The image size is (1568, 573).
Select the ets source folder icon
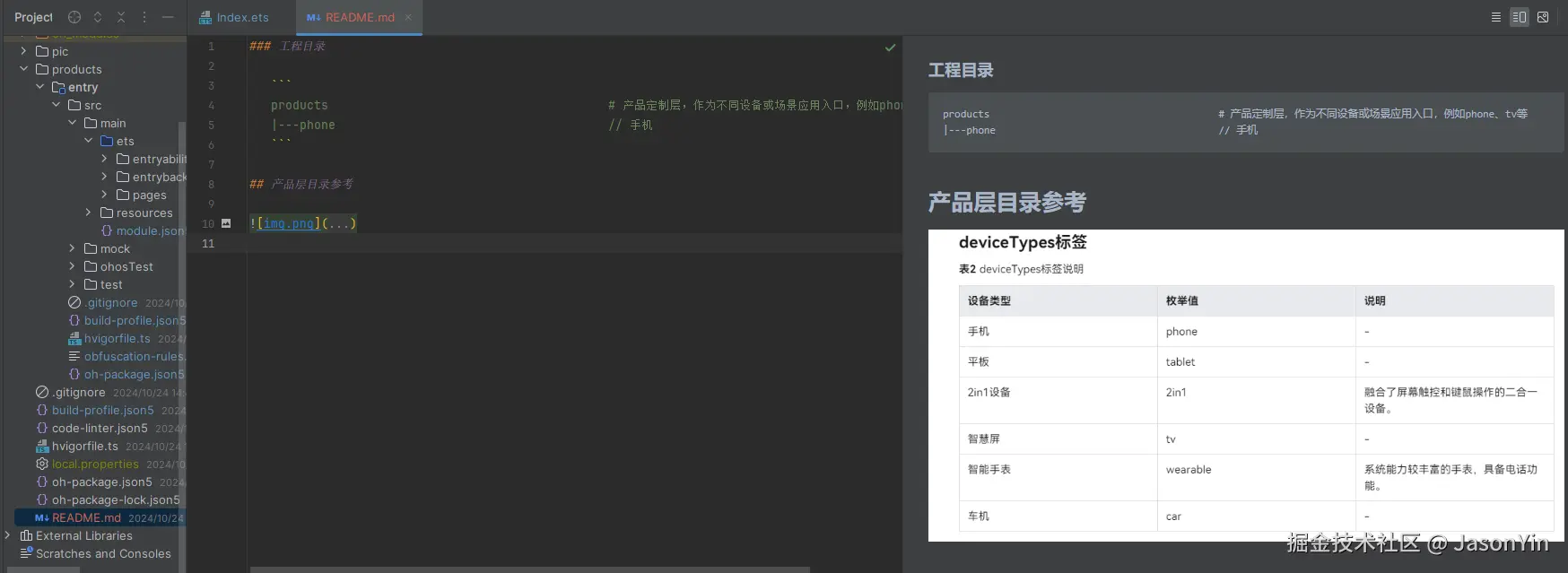coord(107,141)
